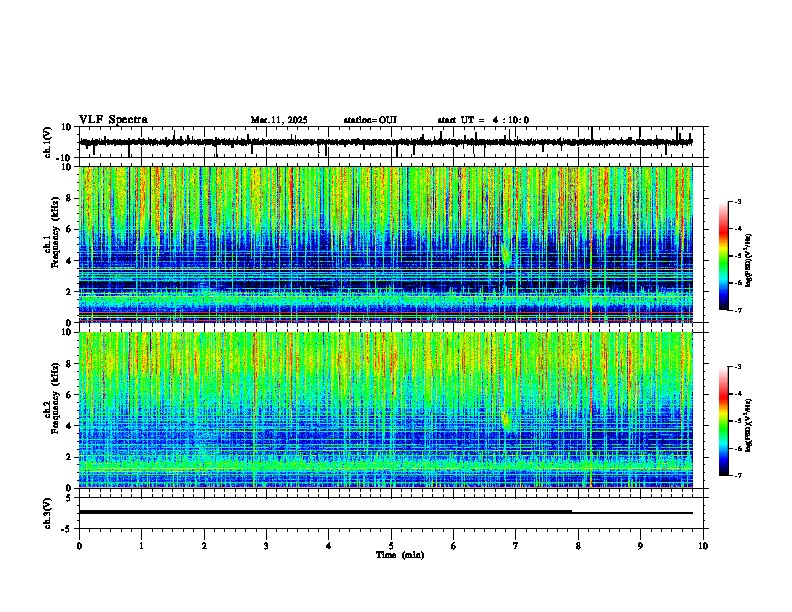Click the 'ch.1(V)' waveform axis label
Image resolution: width=792 pixels, height=612 pixels.
48,142
